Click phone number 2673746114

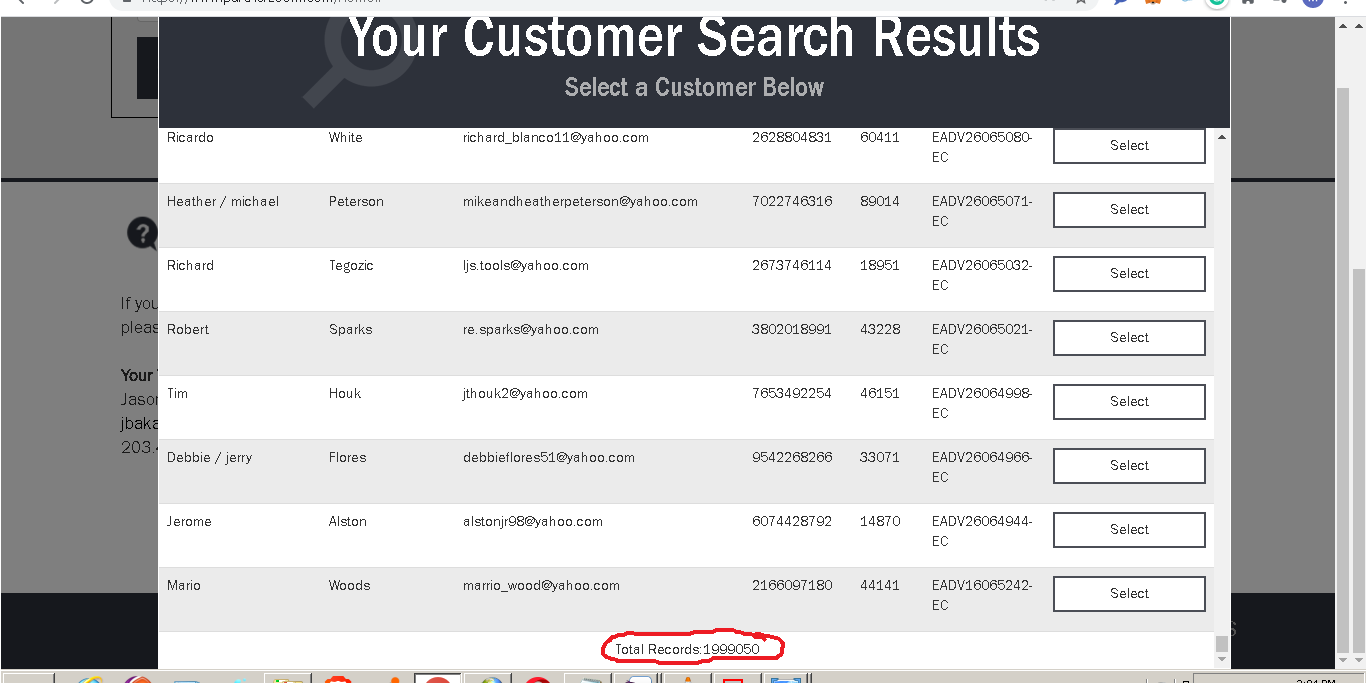pyautogui.click(x=792, y=266)
